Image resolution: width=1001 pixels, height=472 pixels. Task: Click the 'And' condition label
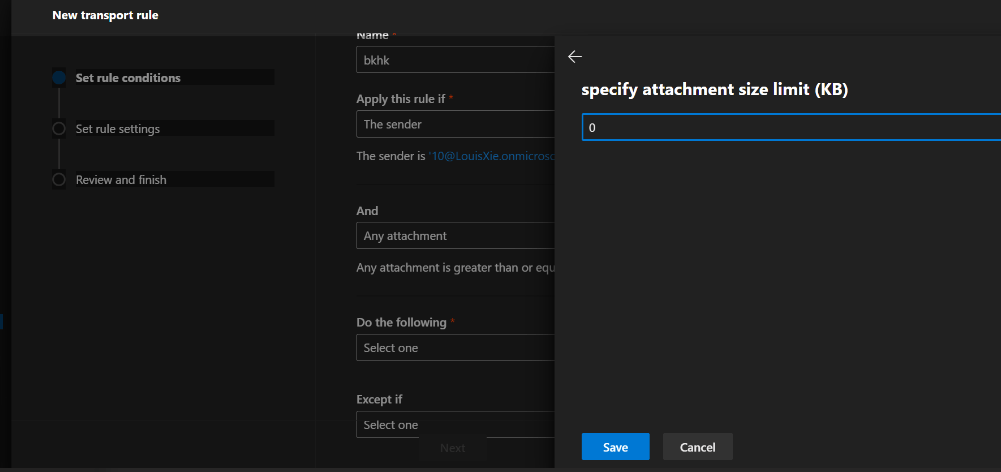pos(367,211)
